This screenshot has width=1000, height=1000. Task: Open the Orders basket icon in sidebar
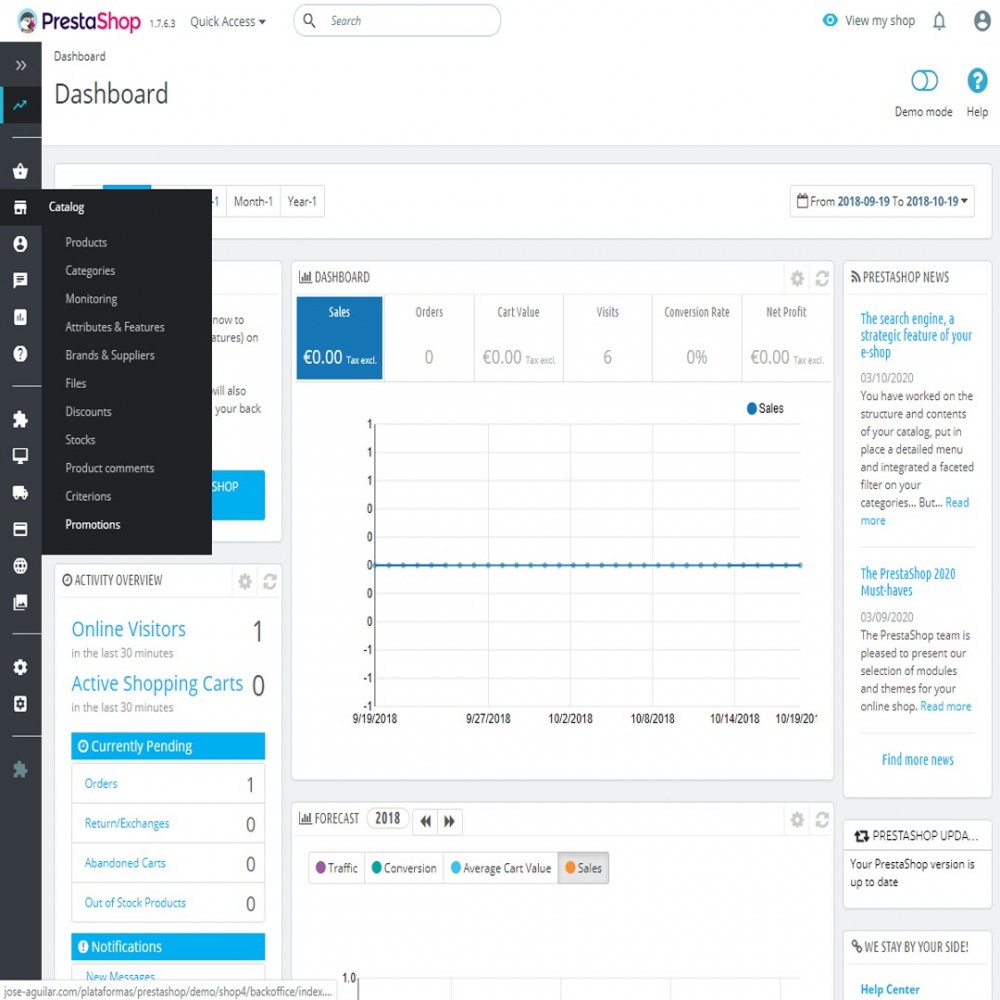click(x=20, y=170)
